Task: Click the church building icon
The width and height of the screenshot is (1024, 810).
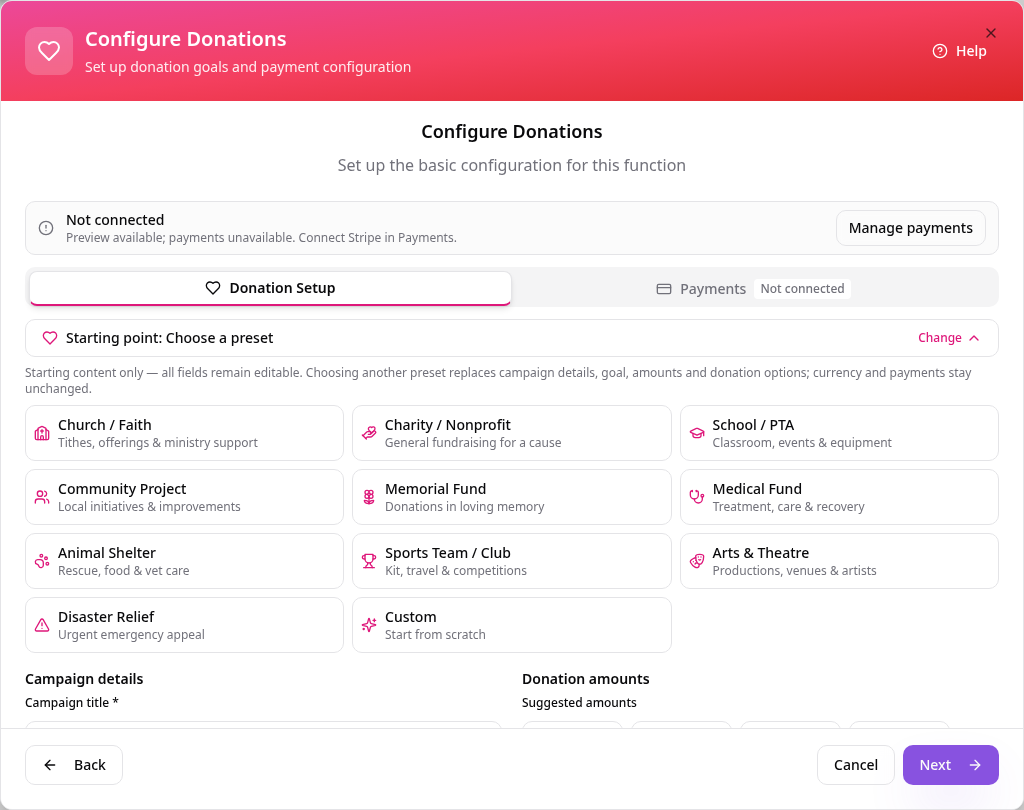Action: (x=42, y=433)
